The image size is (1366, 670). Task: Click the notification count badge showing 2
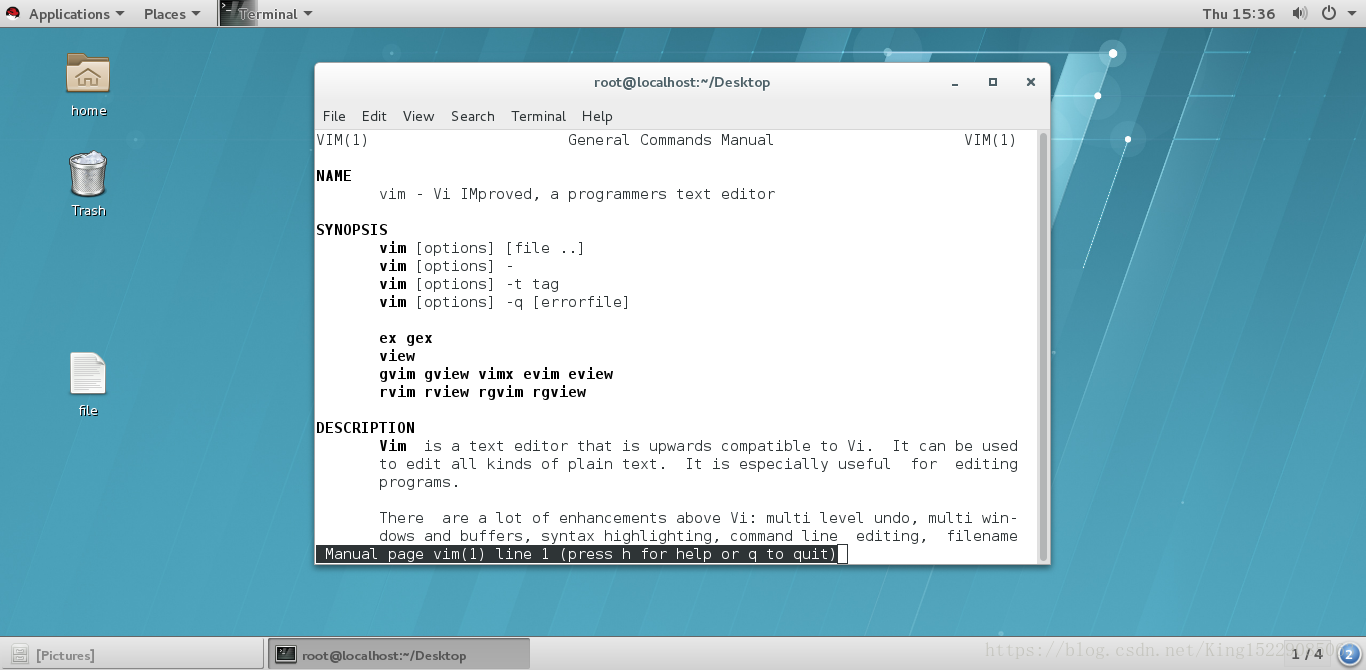(x=1347, y=654)
